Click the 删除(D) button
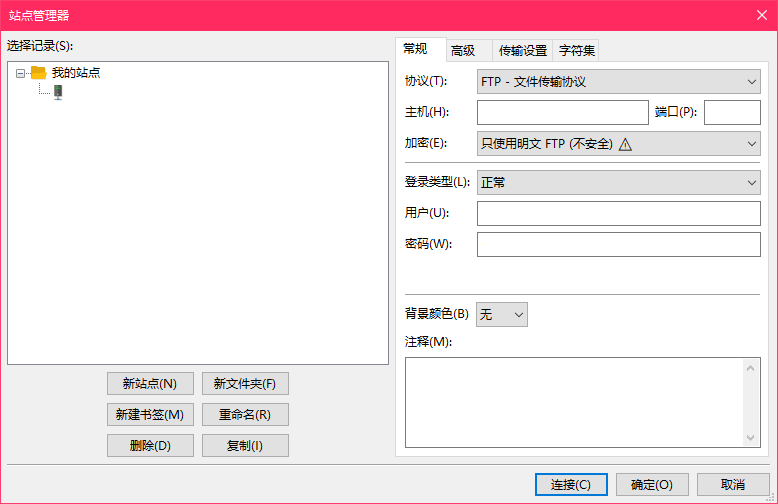778x504 pixels. 150,445
